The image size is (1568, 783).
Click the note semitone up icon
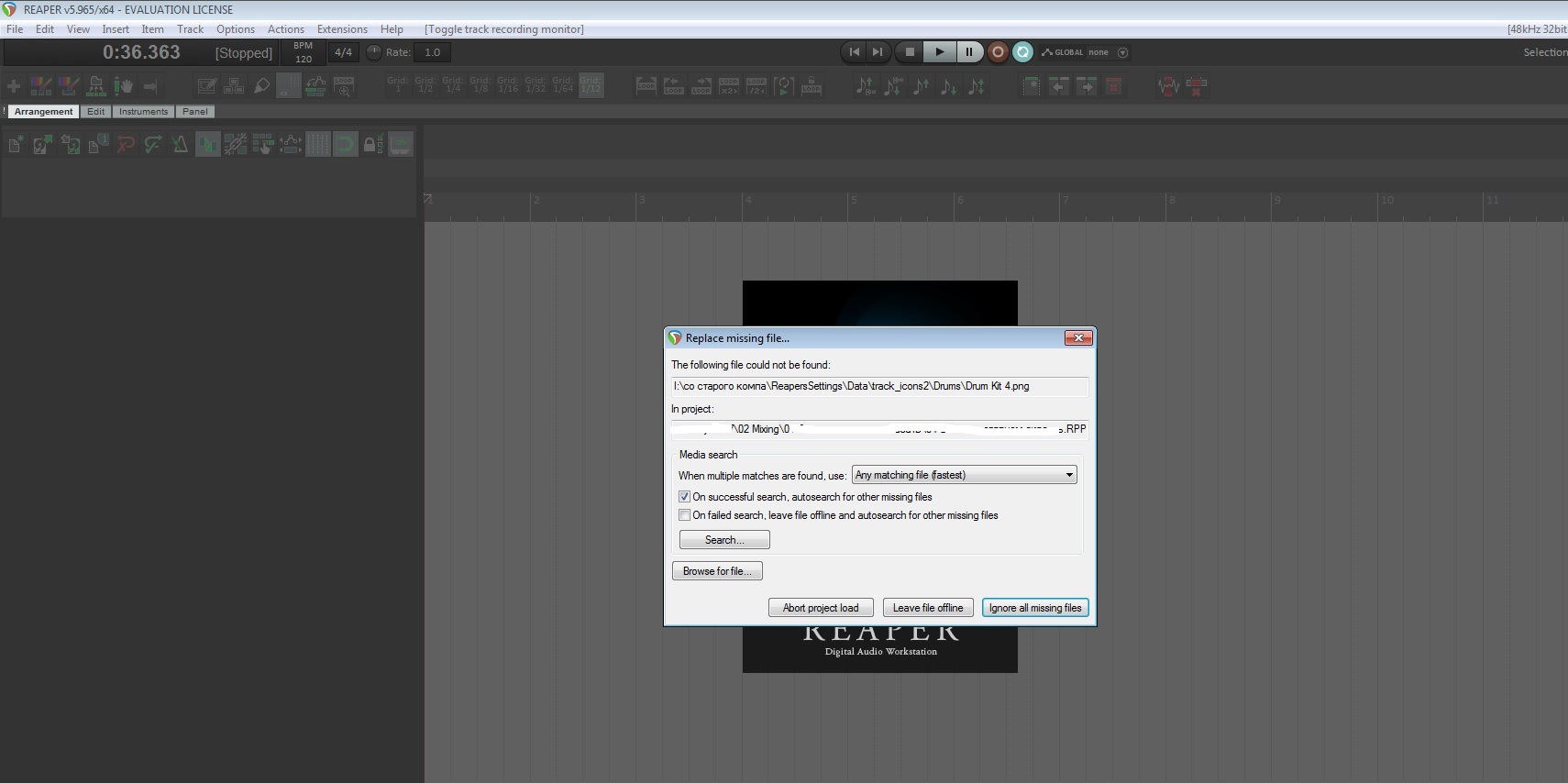pyautogui.click(x=922, y=86)
